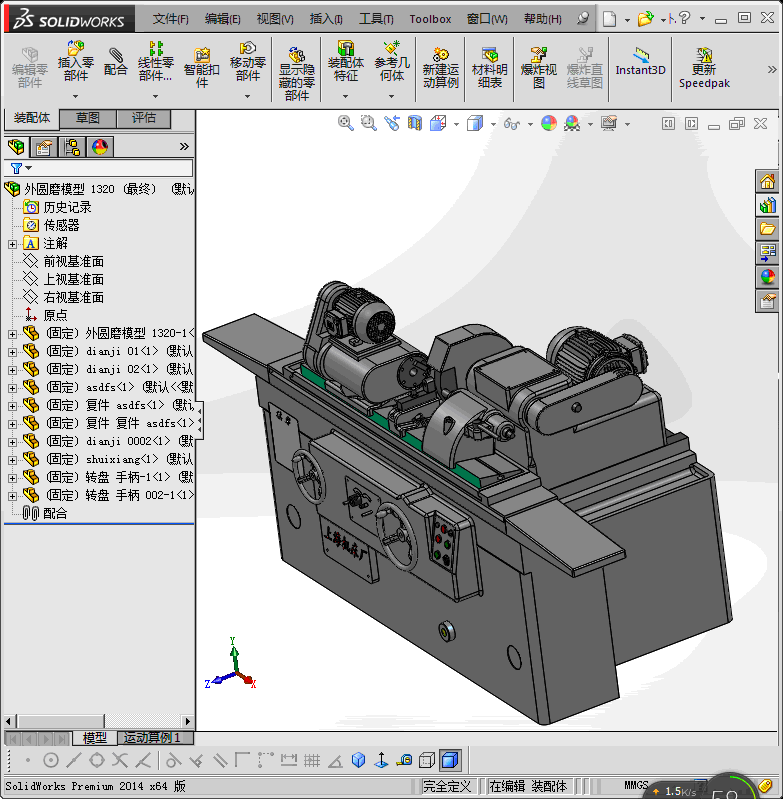Open the New document icon in title bar
This screenshot has height=799, width=783.
coord(609,19)
